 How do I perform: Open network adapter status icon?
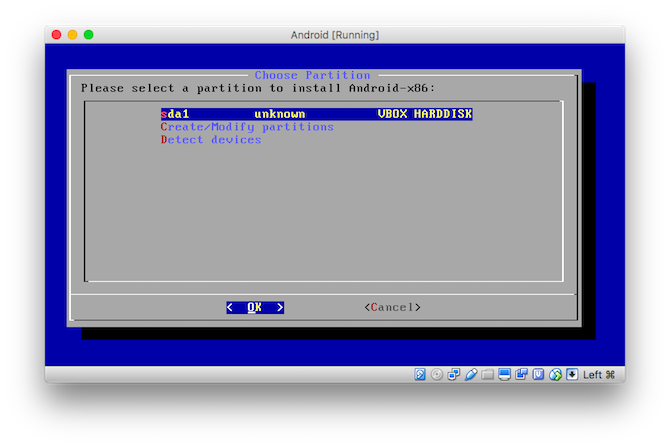[453, 375]
